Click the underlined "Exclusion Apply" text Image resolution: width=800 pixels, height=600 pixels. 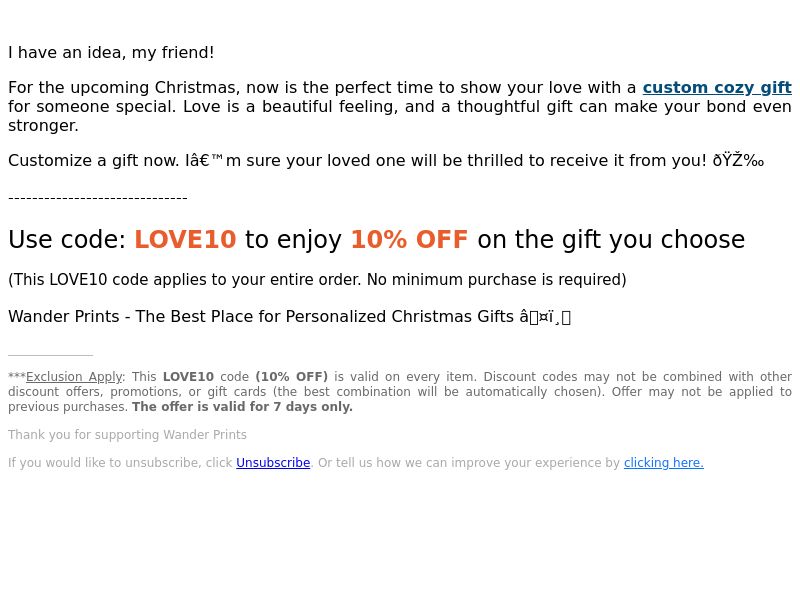(74, 377)
